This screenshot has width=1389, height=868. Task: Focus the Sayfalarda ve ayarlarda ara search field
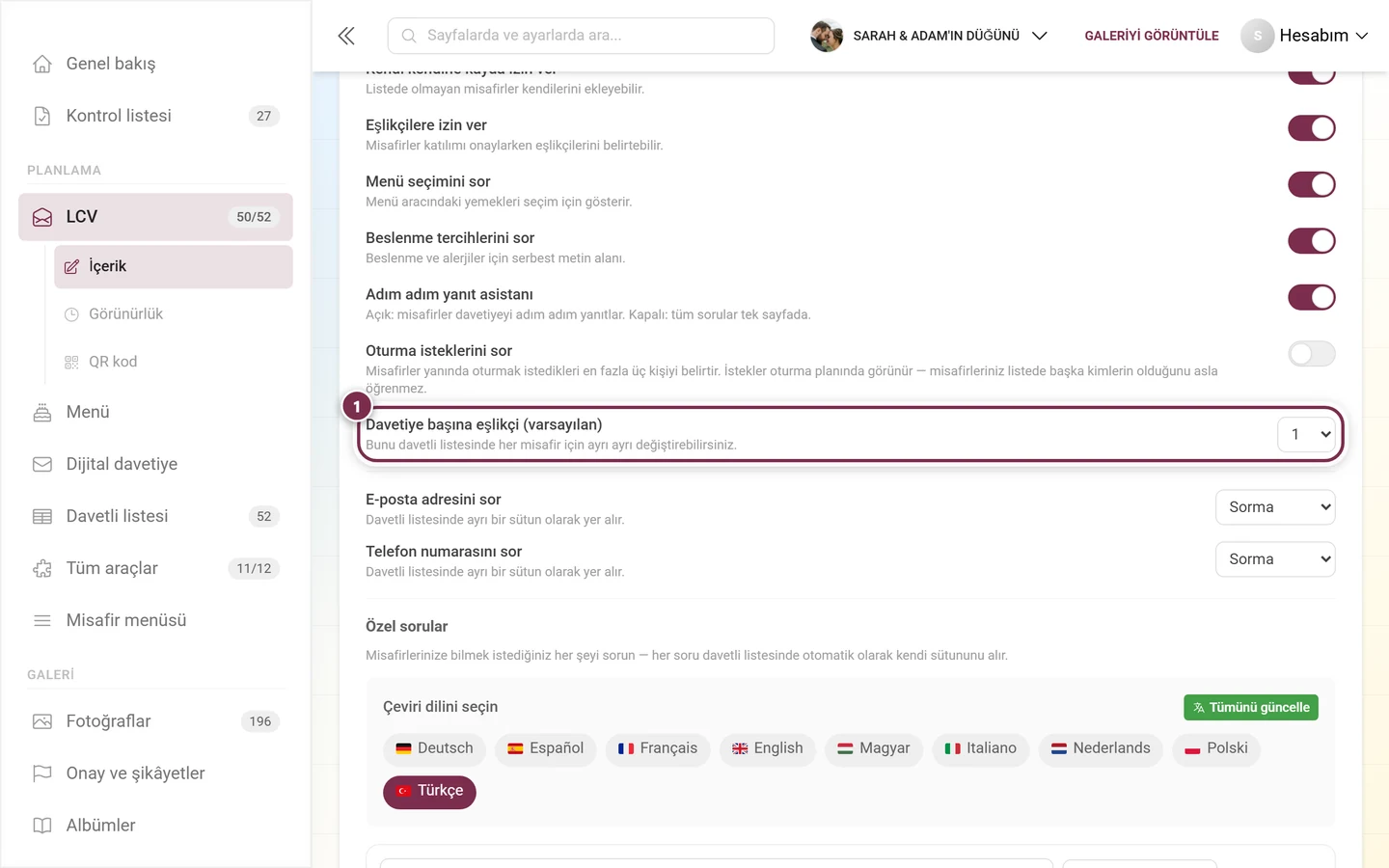point(581,36)
